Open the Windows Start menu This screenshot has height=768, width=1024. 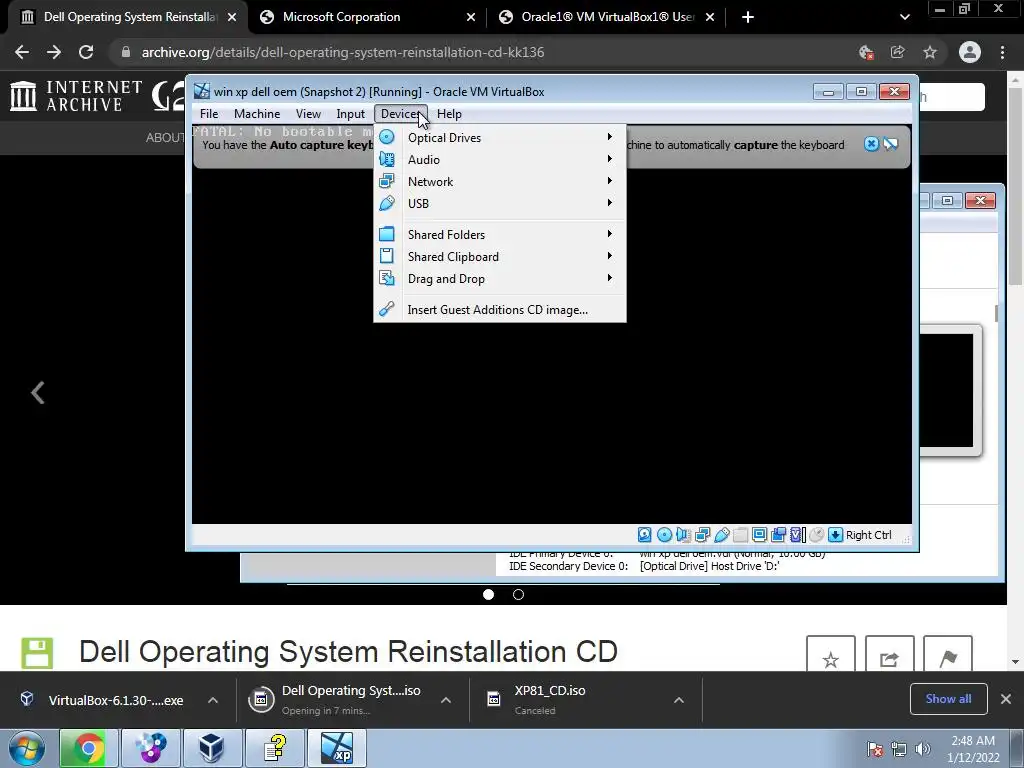click(x=27, y=748)
